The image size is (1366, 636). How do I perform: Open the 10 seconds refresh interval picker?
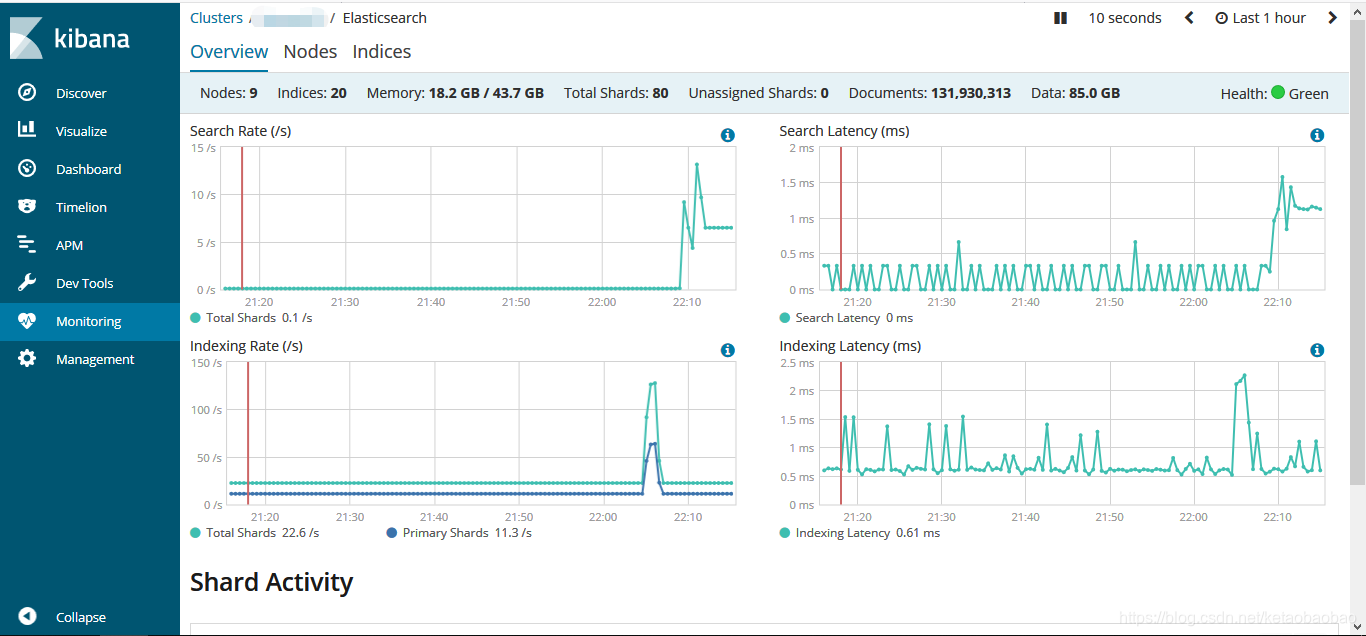(1125, 18)
